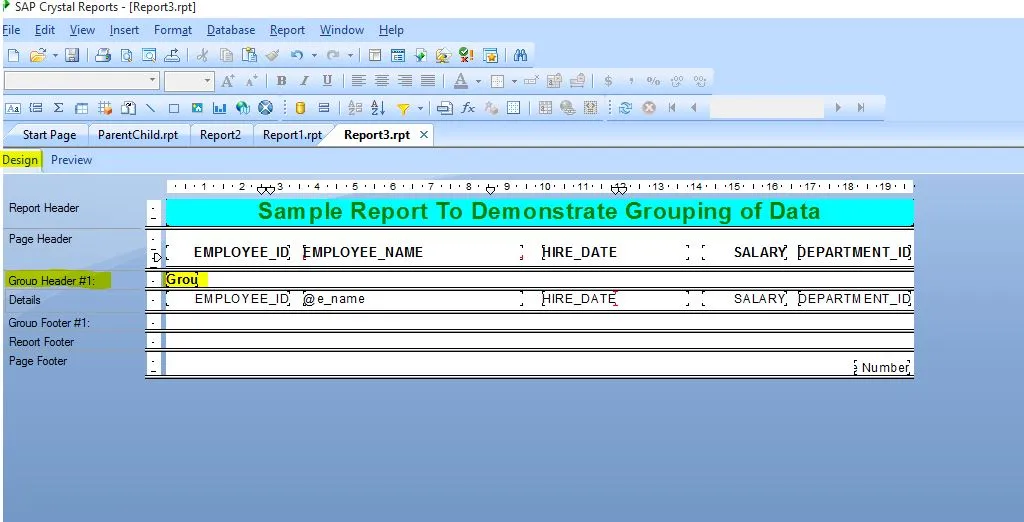Toggle Bold formatting

tap(281, 81)
